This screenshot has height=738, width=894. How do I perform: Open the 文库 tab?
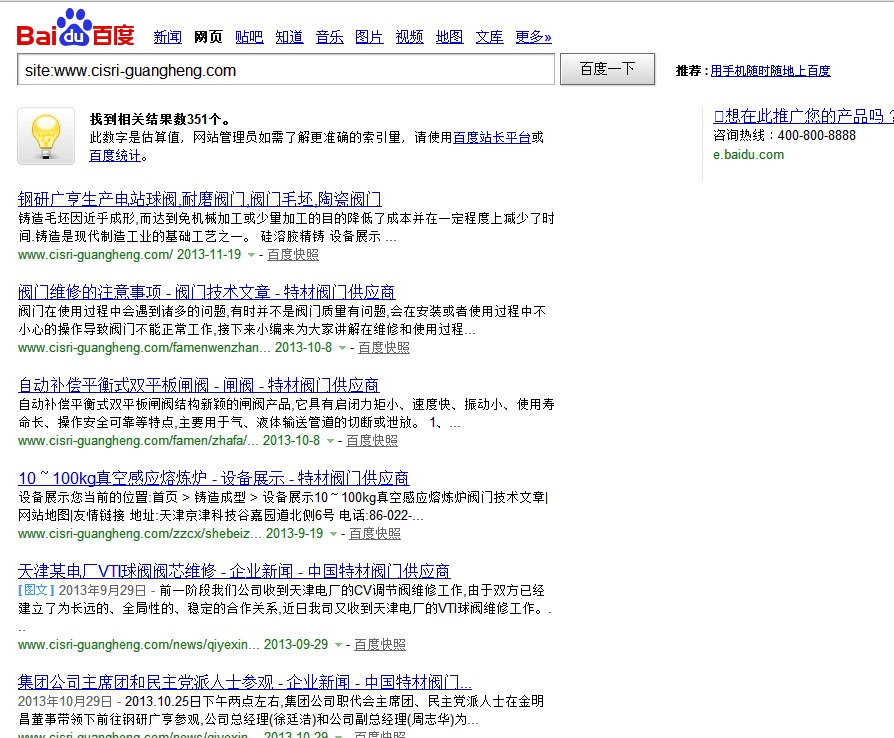click(x=489, y=37)
